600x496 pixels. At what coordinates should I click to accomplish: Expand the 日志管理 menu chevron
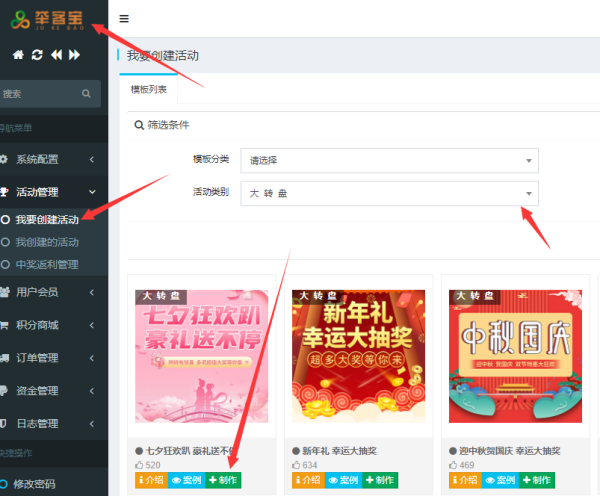pos(92,424)
